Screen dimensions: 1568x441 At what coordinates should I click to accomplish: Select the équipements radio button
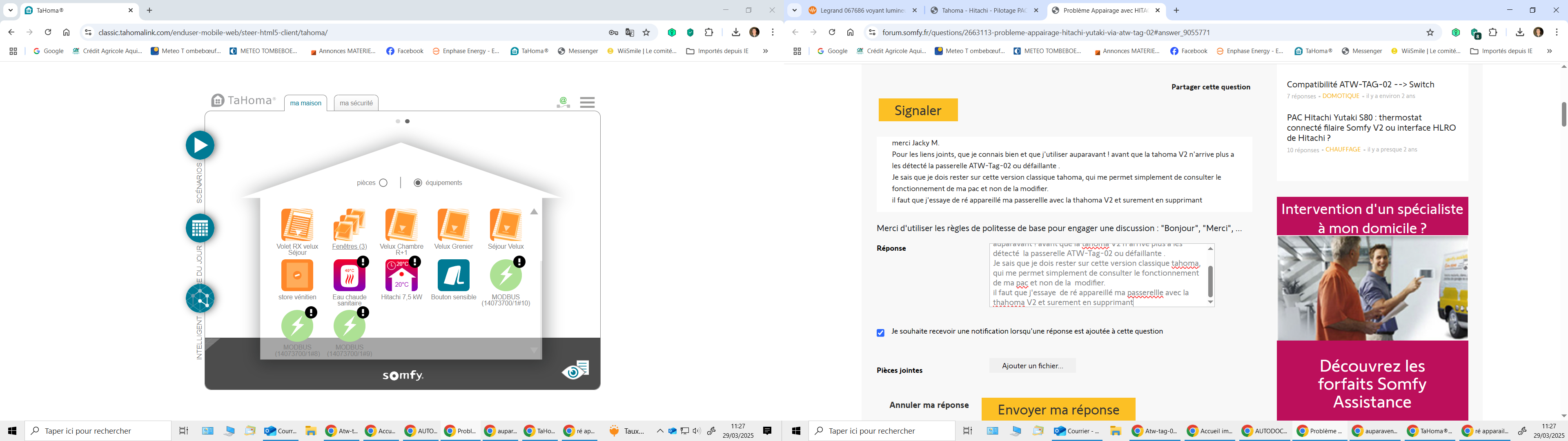coord(418,183)
